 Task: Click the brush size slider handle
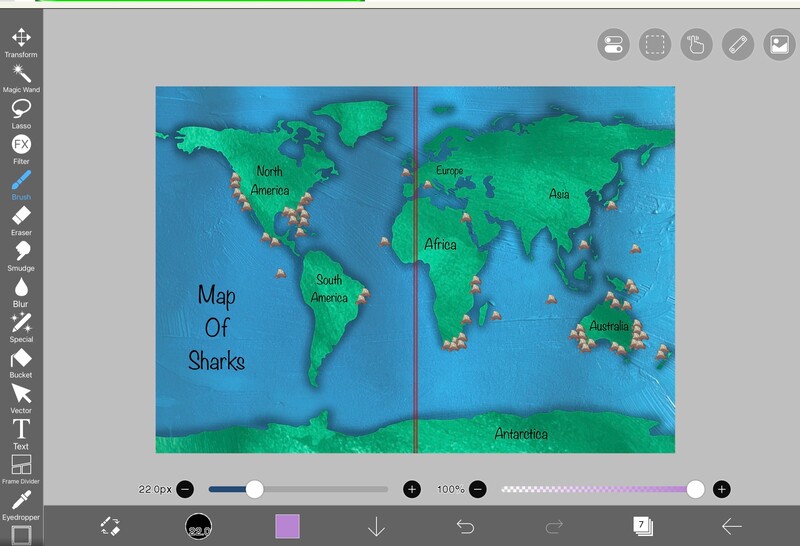255,489
